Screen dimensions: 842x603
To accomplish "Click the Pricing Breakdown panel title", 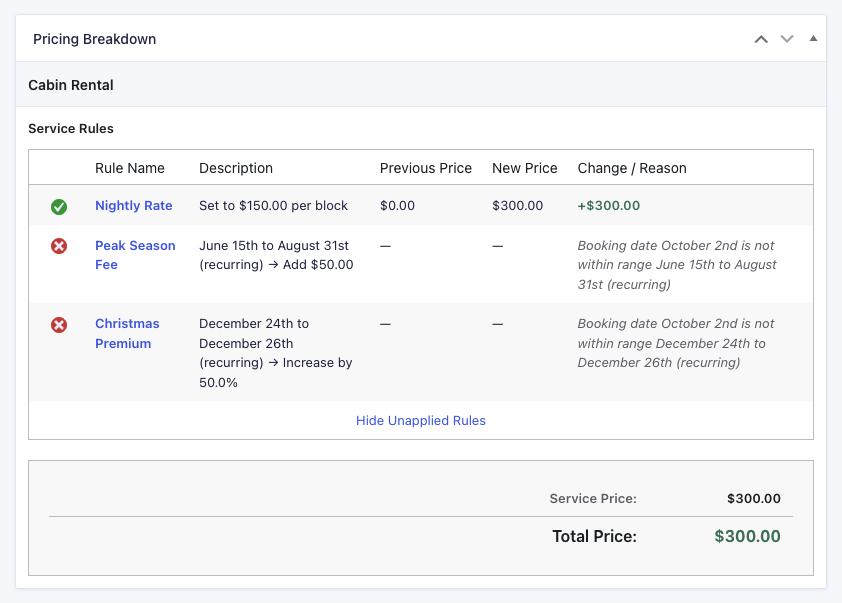I will tap(95, 39).
